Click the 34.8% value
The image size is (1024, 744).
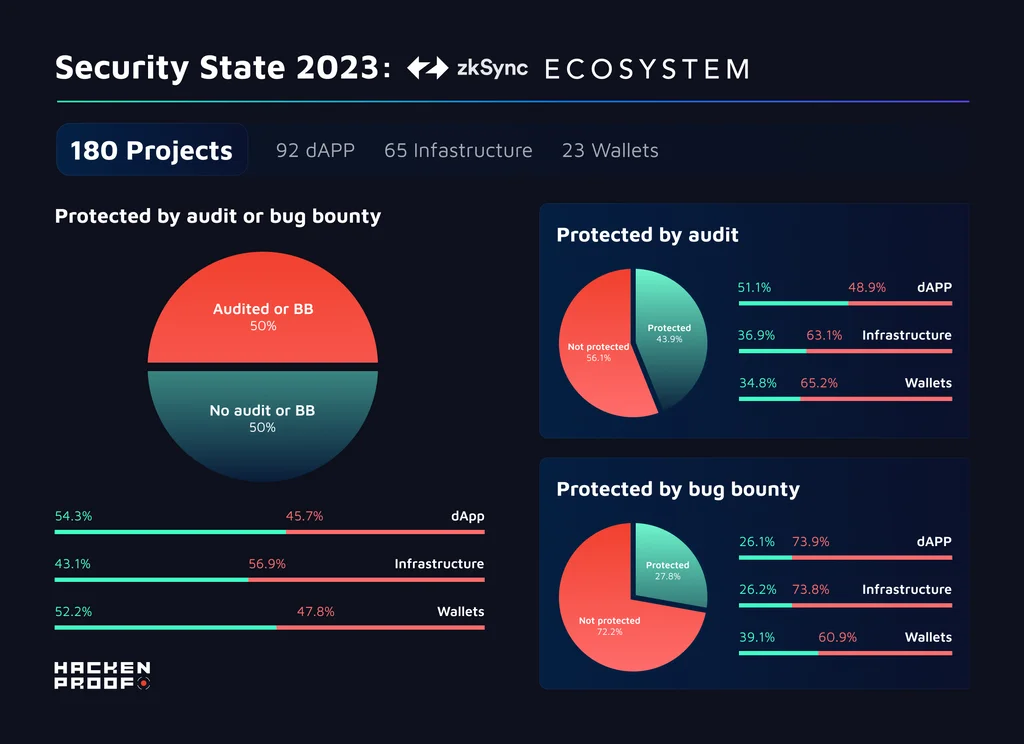pos(758,383)
